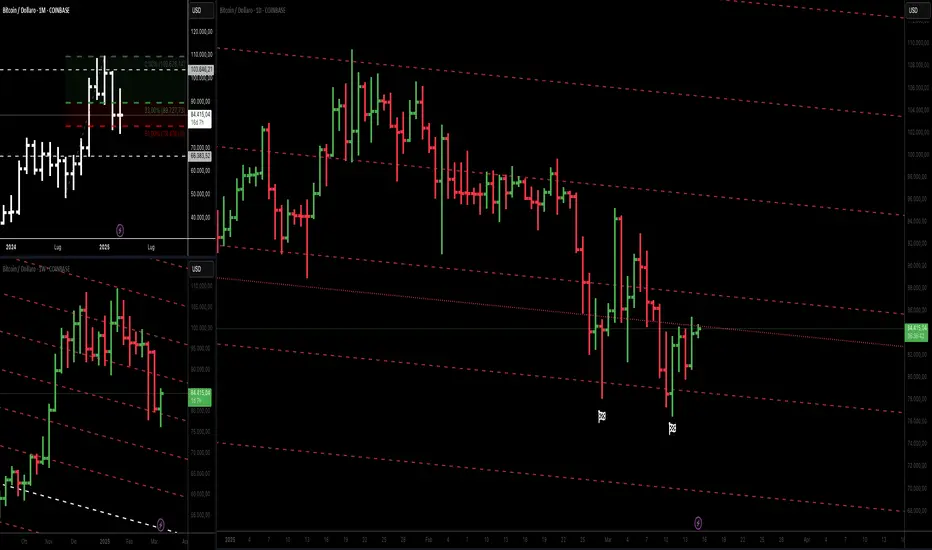Click the purple lightning event icon on the daily chart

click(x=698, y=523)
